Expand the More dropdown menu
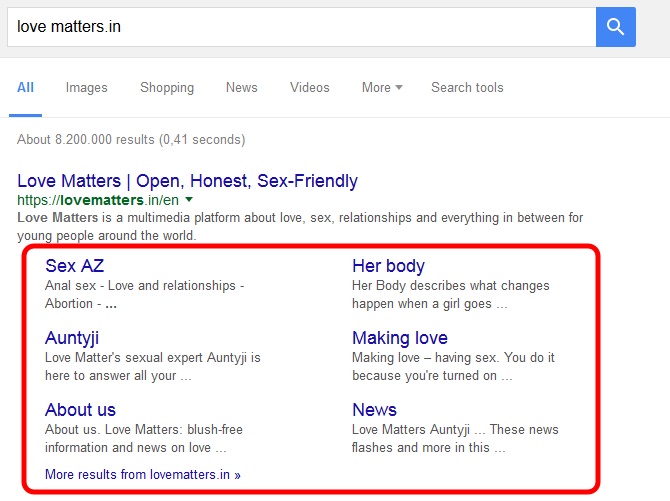670x501 pixels. click(382, 88)
